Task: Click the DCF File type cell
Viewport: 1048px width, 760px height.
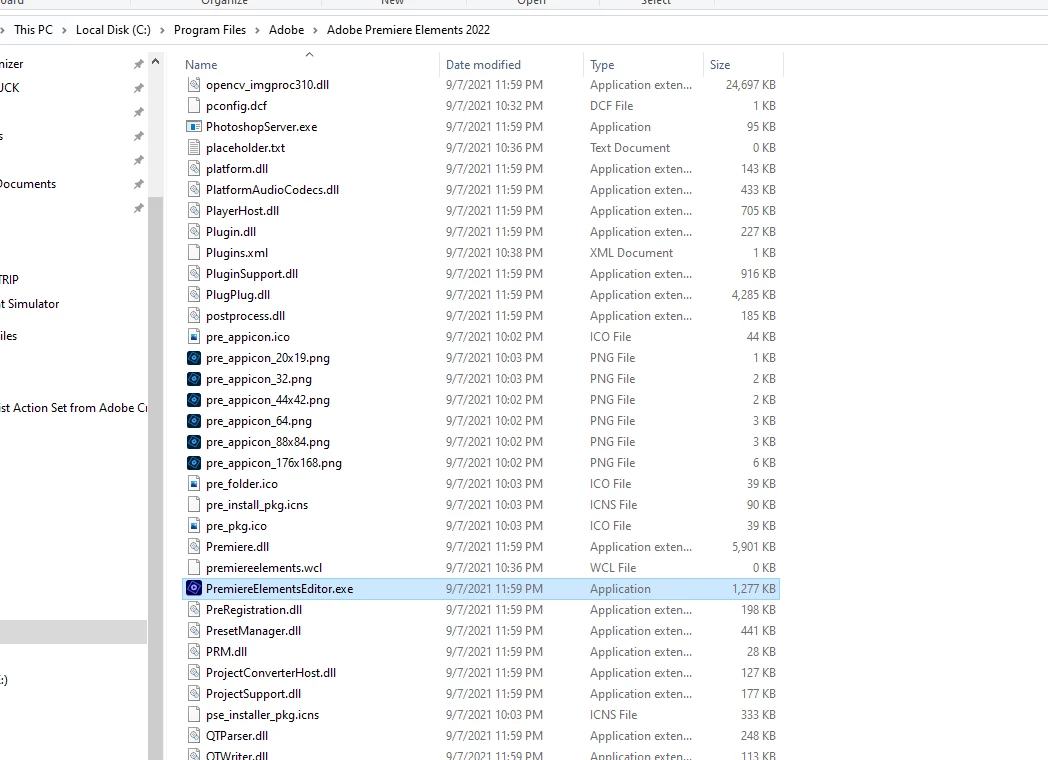Action: [612, 106]
